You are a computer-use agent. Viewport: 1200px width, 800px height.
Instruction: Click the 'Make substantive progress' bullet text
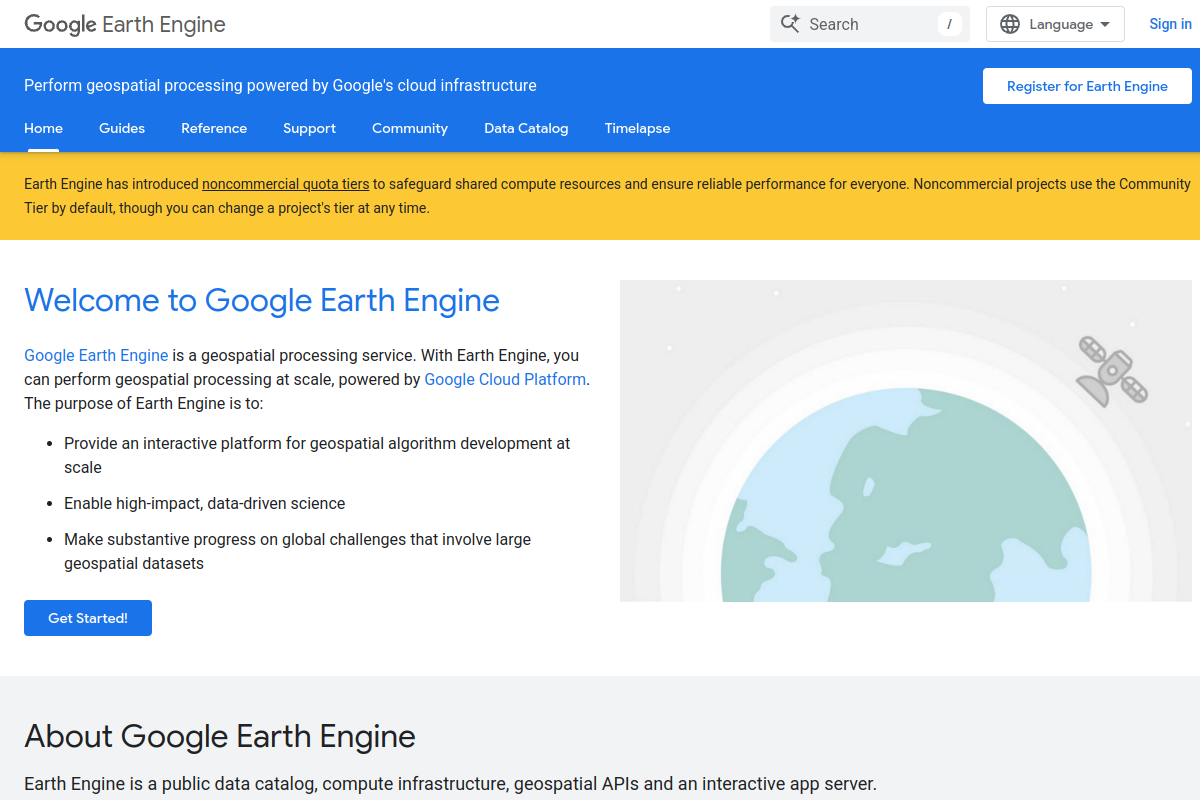click(x=297, y=551)
